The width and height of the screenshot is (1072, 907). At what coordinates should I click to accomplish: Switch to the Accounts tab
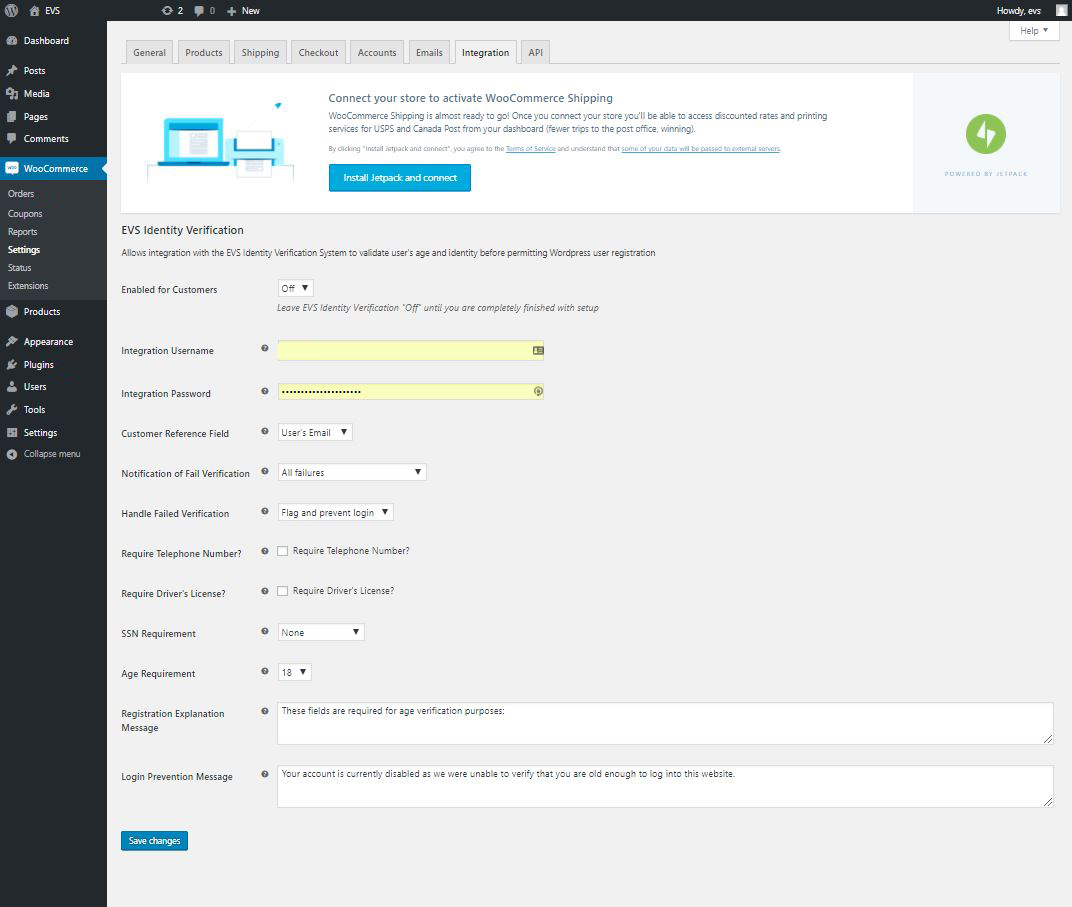click(377, 53)
